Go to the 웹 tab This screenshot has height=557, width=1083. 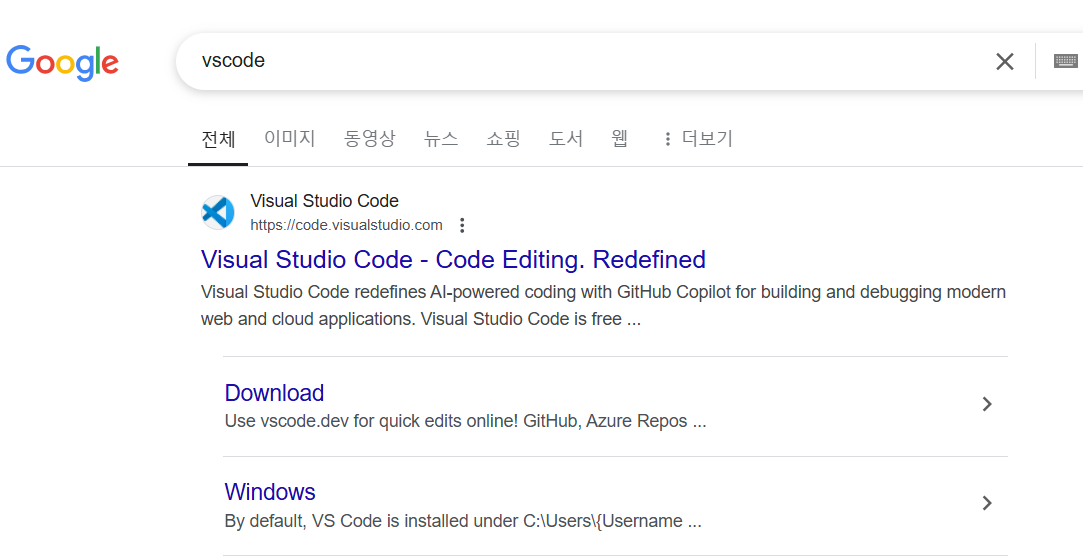coord(620,138)
